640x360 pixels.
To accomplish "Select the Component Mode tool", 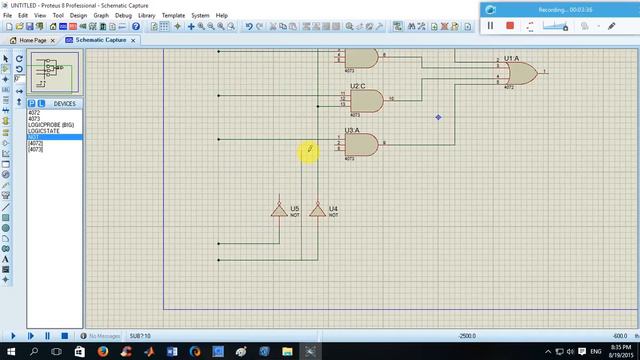I will (x=6, y=69).
